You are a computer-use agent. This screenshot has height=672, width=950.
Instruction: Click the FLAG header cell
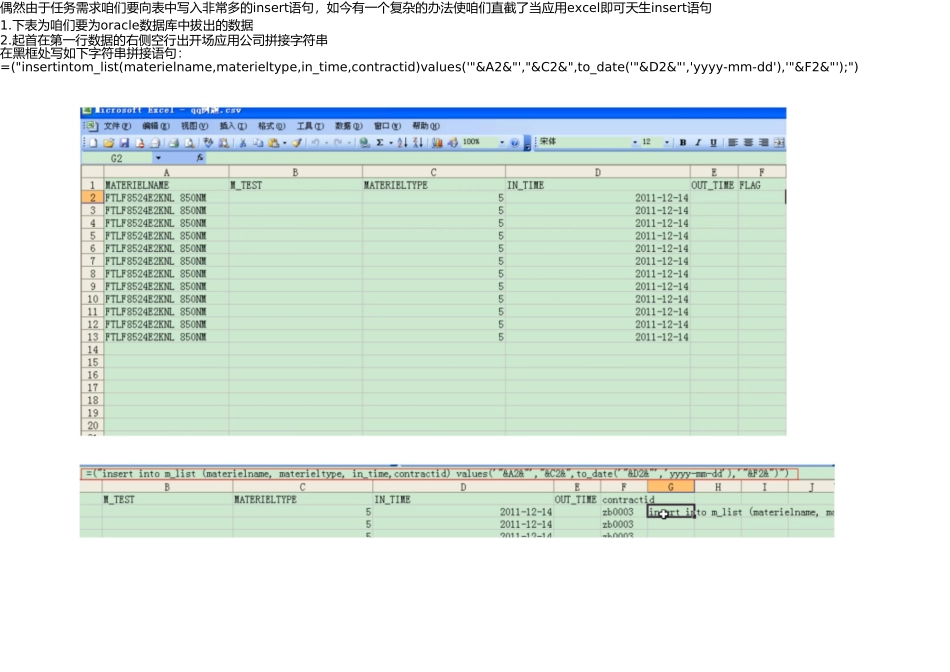762,185
